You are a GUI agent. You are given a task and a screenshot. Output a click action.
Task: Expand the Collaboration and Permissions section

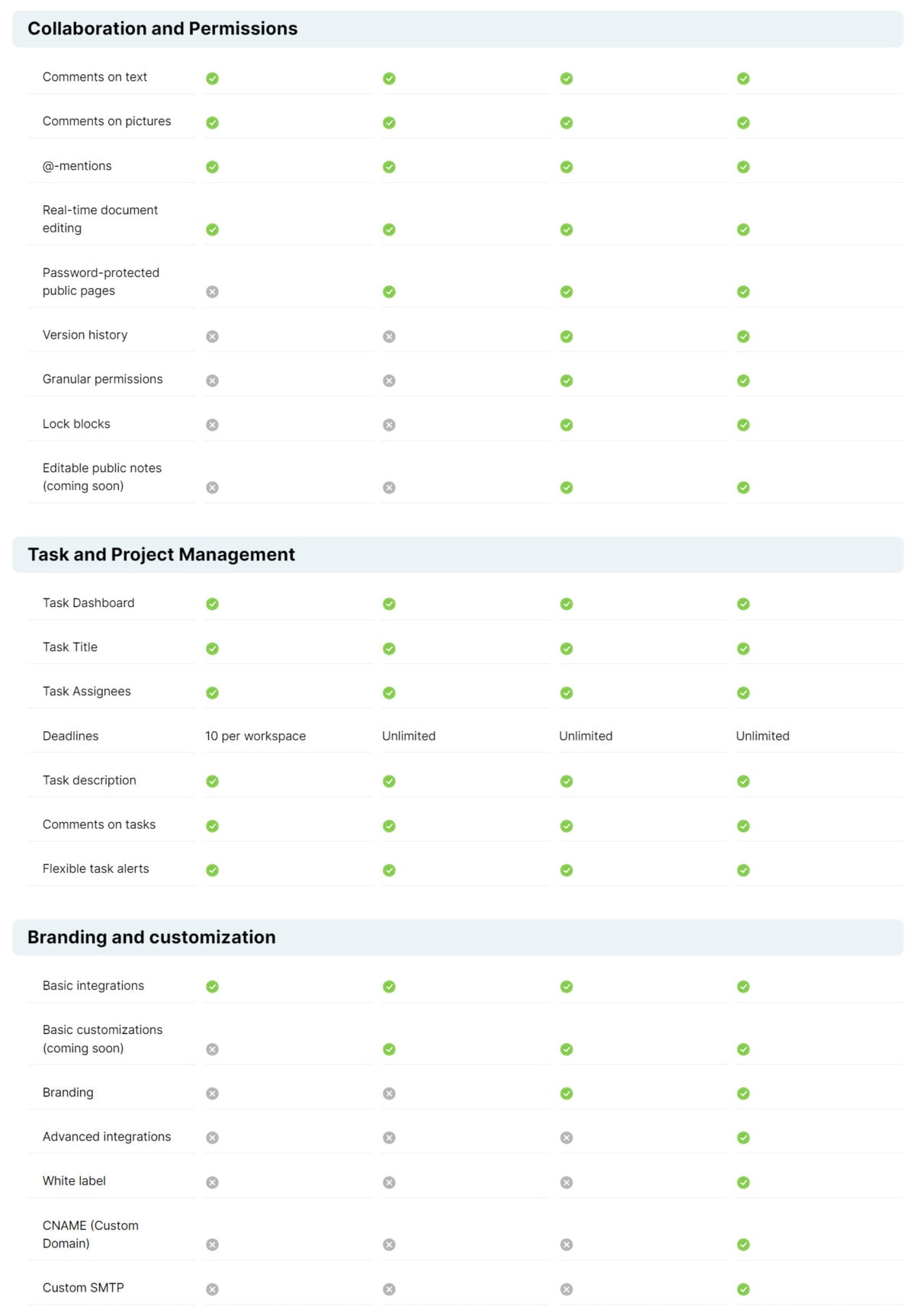click(x=162, y=28)
